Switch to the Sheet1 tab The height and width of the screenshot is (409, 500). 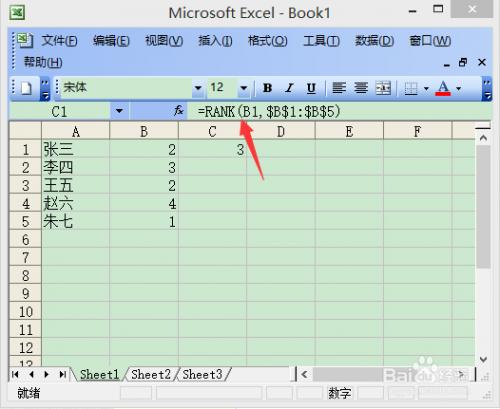click(x=99, y=374)
